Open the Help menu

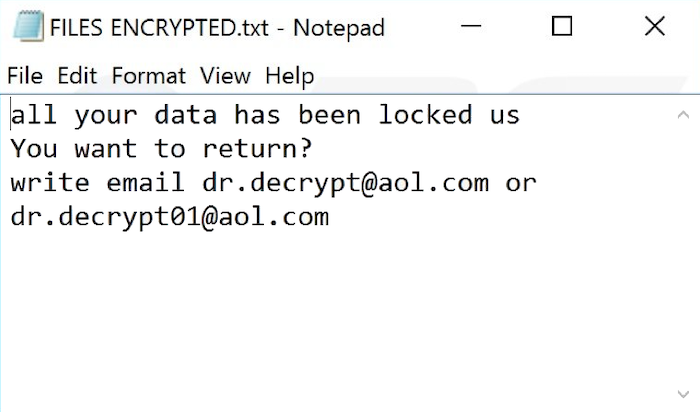(289, 76)
